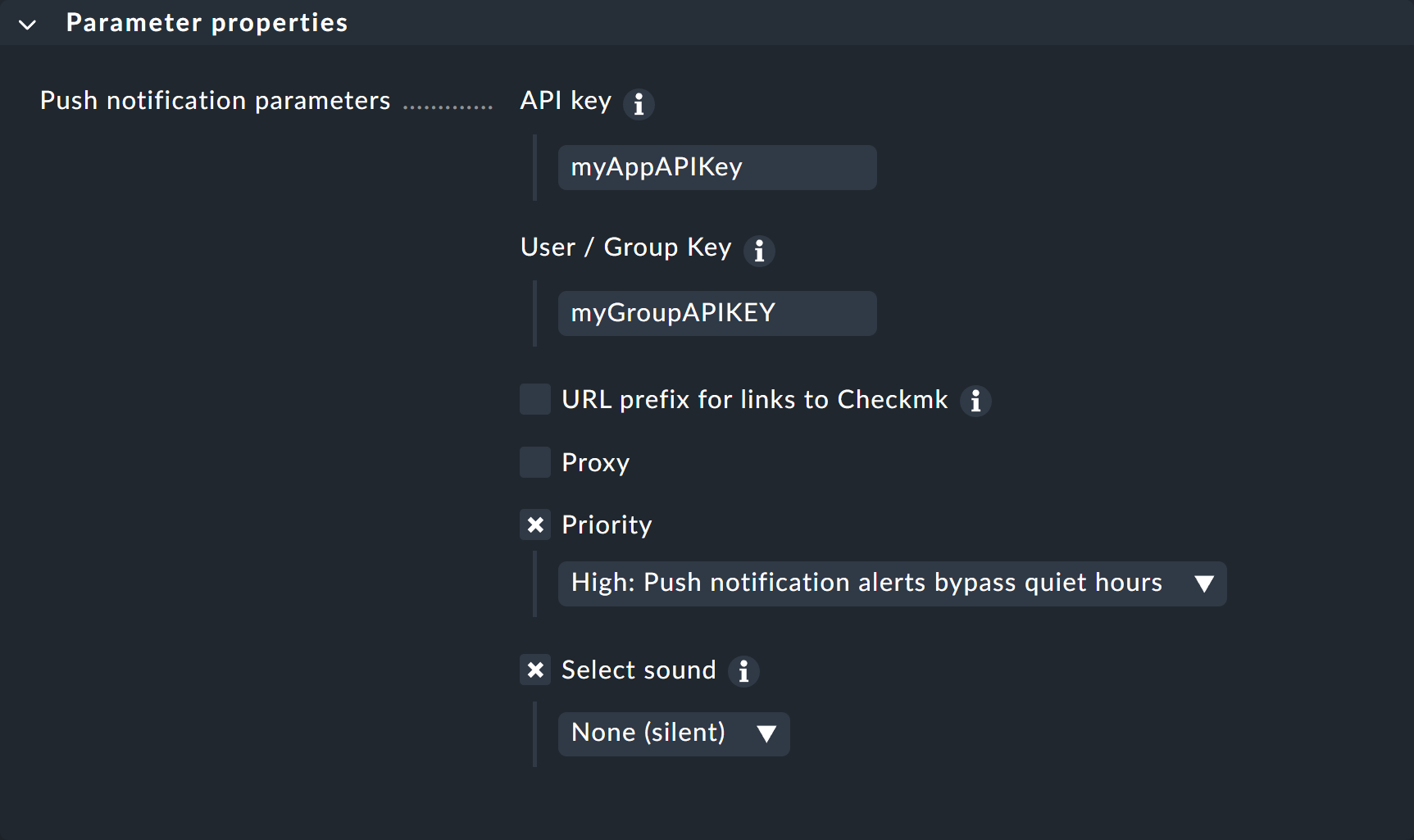Click inside the myAppAPIKey text field
Screen dimensions: 1414x840
[716, 167]
